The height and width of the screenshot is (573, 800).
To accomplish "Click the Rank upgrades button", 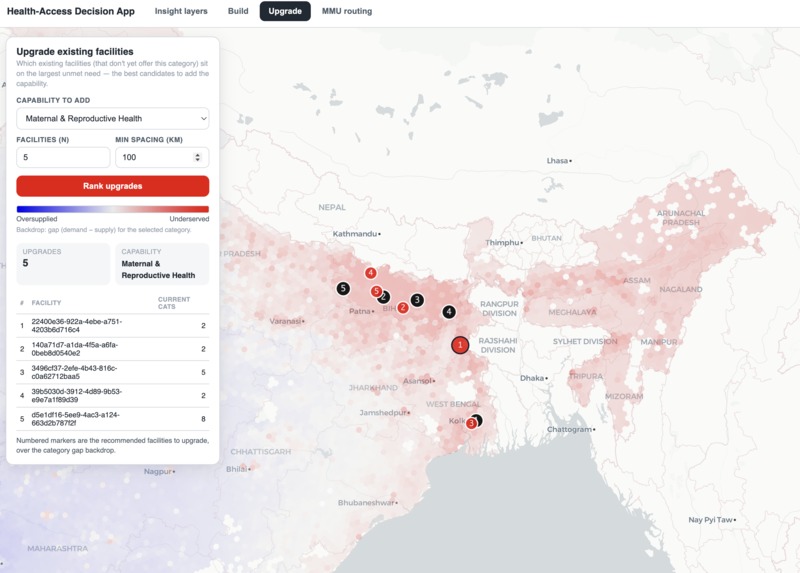I will tap(113, 186).
